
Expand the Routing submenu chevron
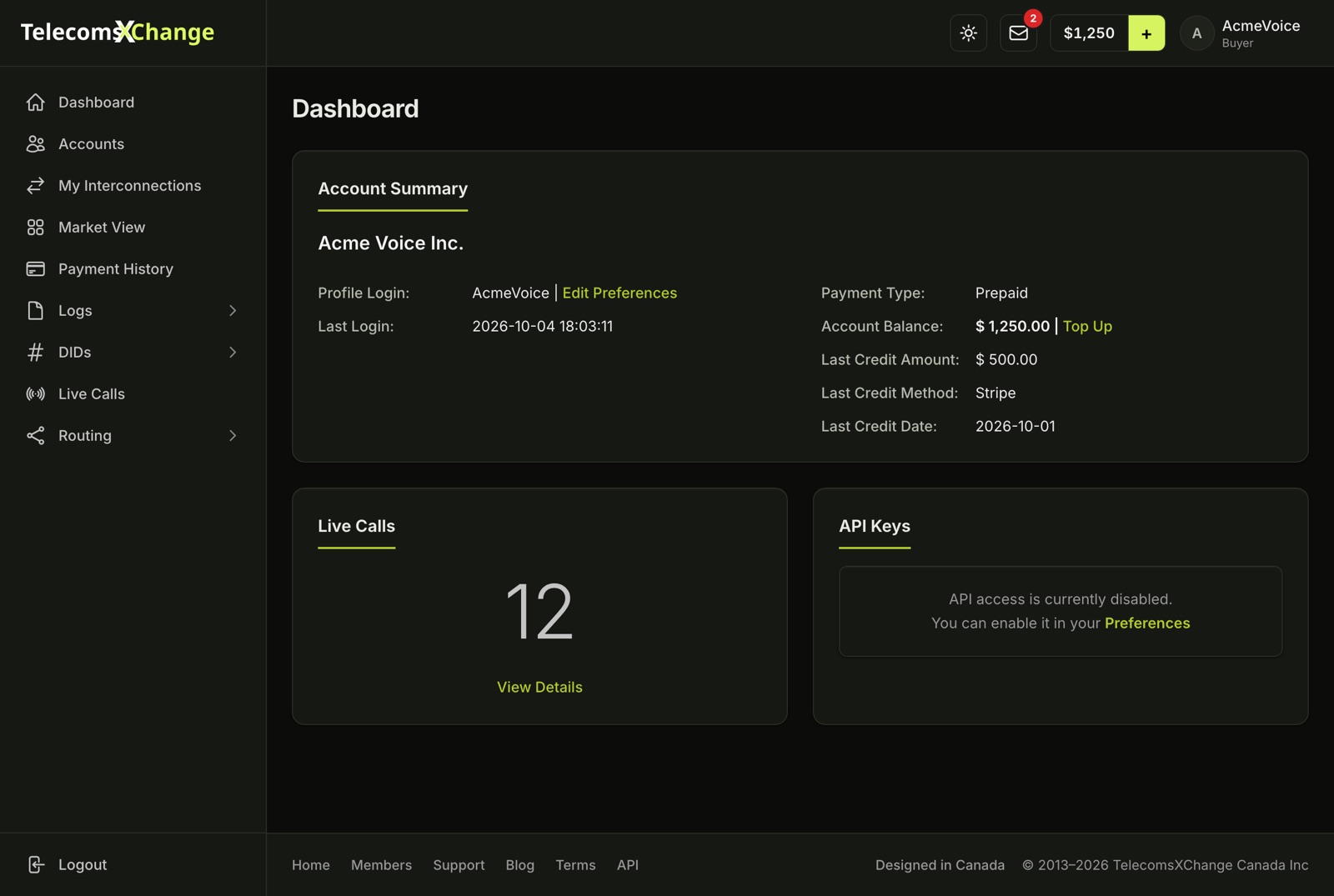(x=233, y=435)
